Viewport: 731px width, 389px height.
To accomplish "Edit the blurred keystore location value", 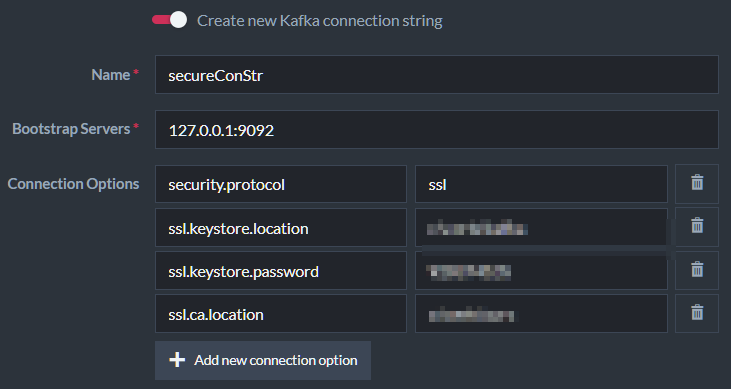I will pos(541,228).
